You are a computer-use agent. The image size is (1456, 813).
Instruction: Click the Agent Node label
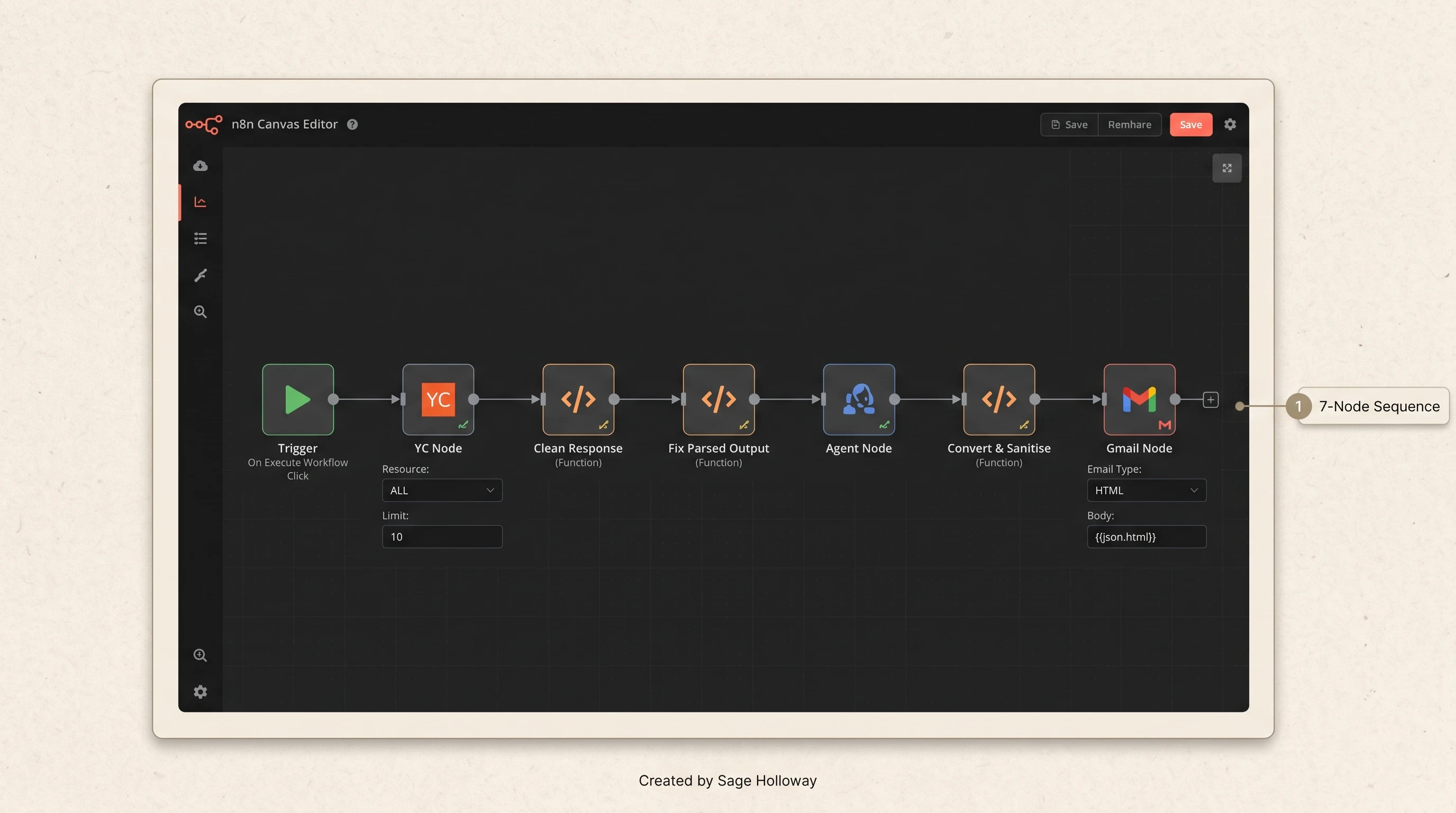pos(859,448)
